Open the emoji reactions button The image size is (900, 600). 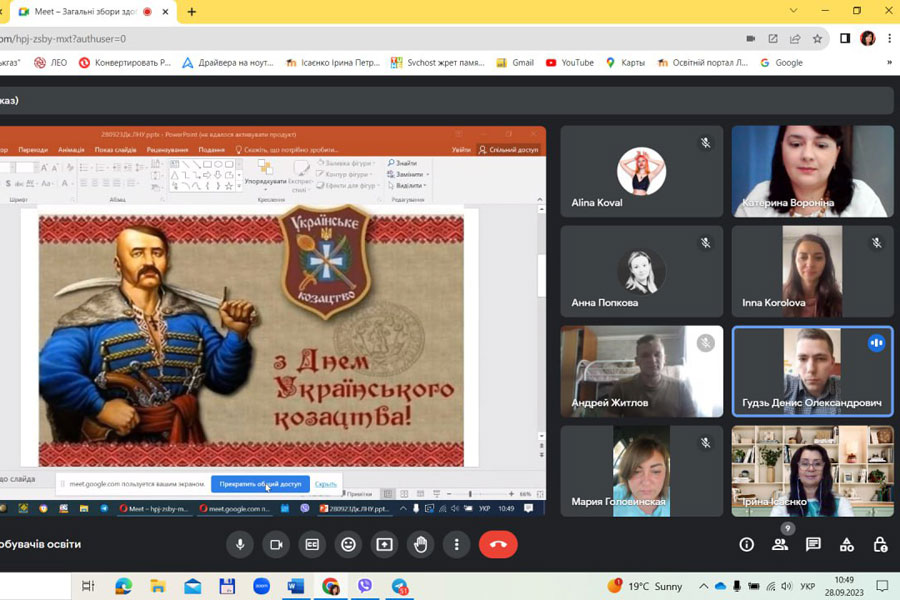pyautogui.click(x=348, y=544)
